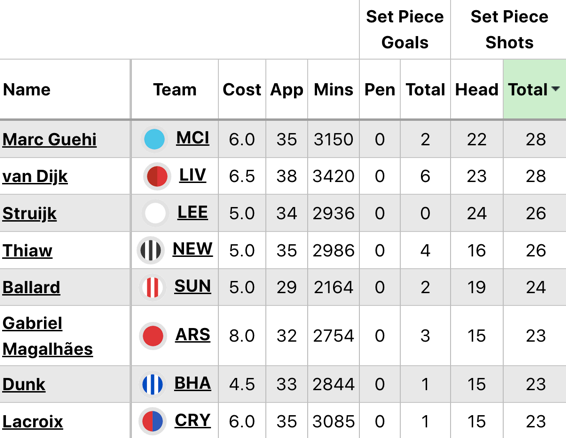Click the Pen column header
The width and height of the screenshot is (566, 438).
(x=379, y=90)
